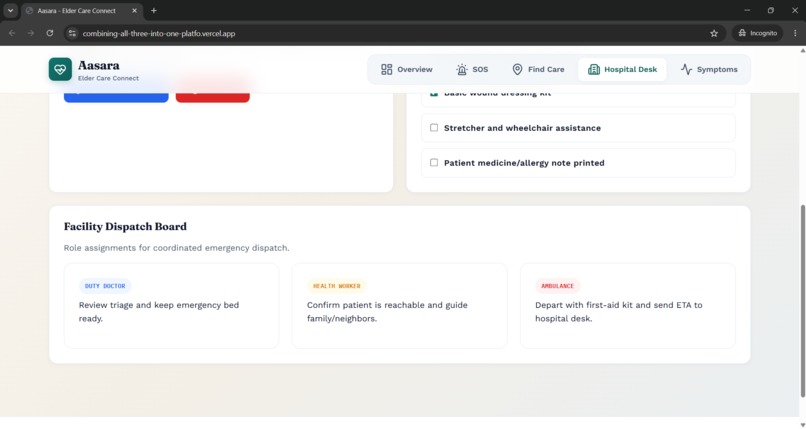Click the page vertical scrollbar thumb
This screenshot has width=806, height=429.
click(x=802, y=301)
